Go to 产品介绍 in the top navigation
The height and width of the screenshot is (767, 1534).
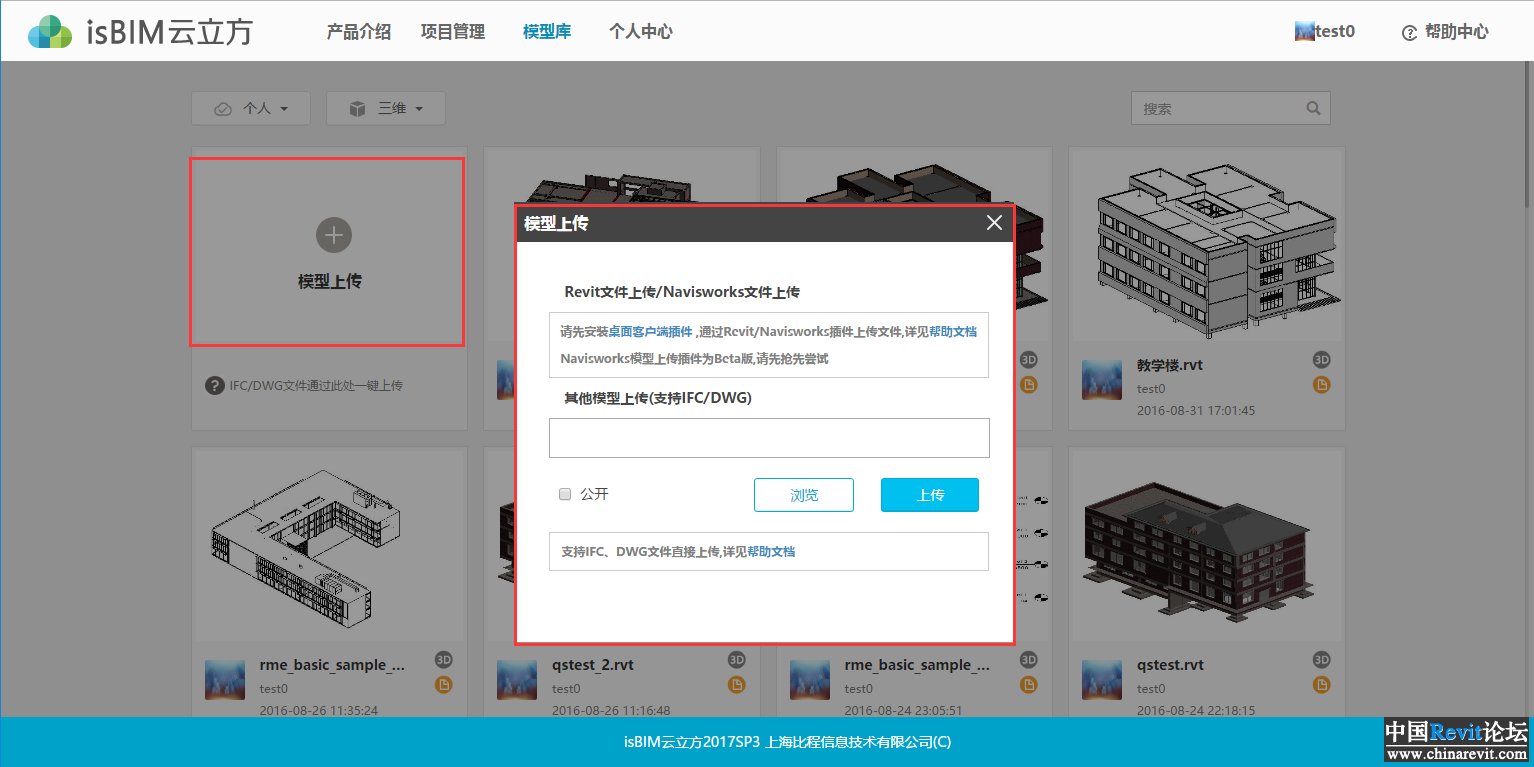coord(358,31)
